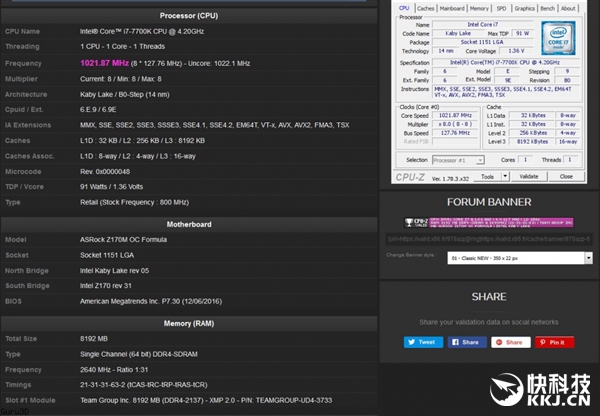
Task: Click the trophy icon in forum banner
Action: [x=409, y=222]
